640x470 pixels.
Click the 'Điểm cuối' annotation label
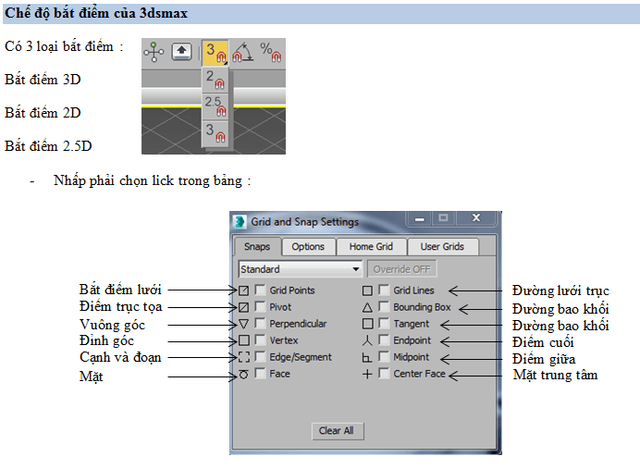coord(543,342)
